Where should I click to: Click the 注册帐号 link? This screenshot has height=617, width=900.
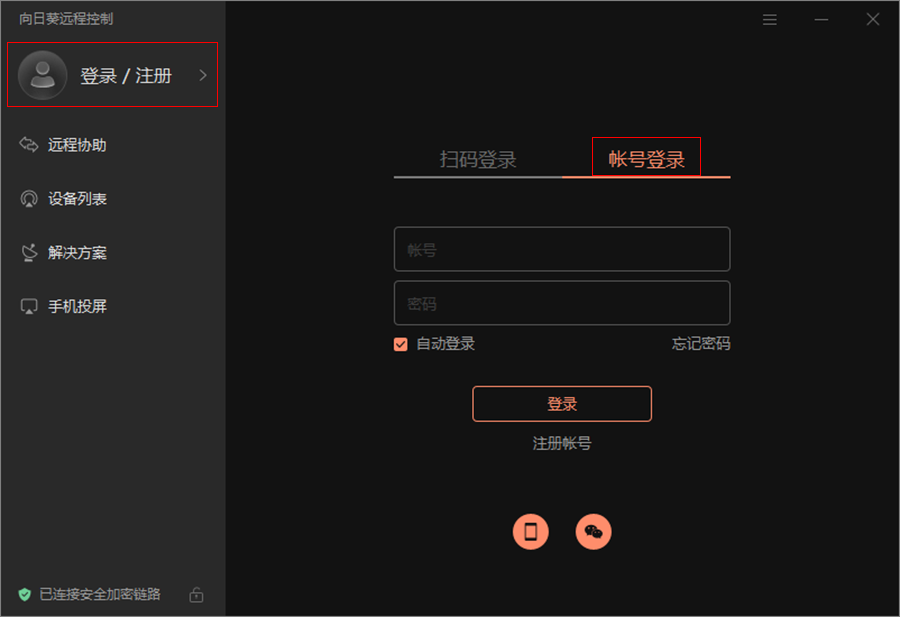click(562, 443)
